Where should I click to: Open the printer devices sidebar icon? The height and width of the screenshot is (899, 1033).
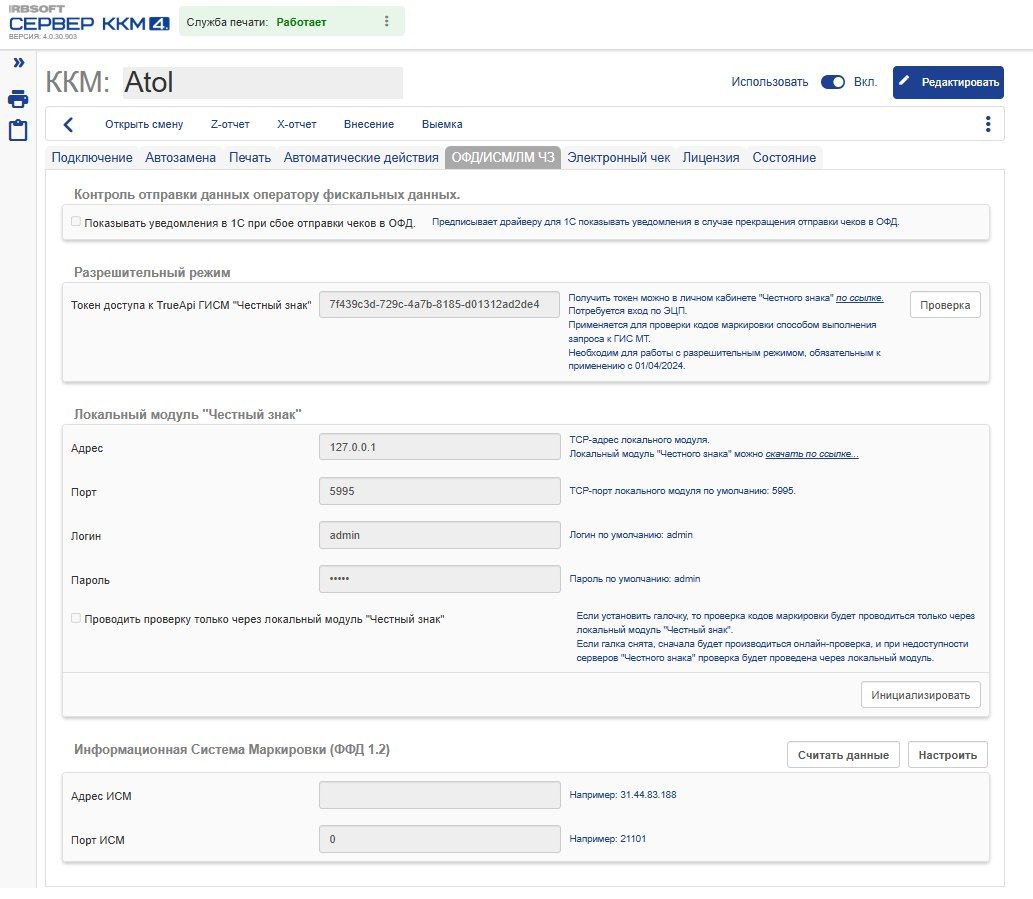(x=18, y=99)
